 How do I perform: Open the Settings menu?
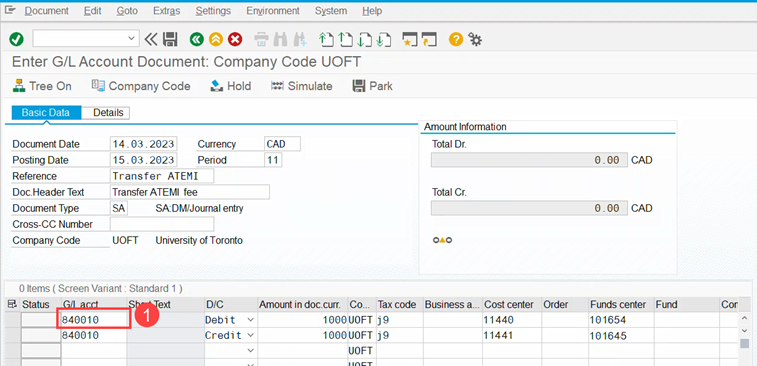[213, 11]
